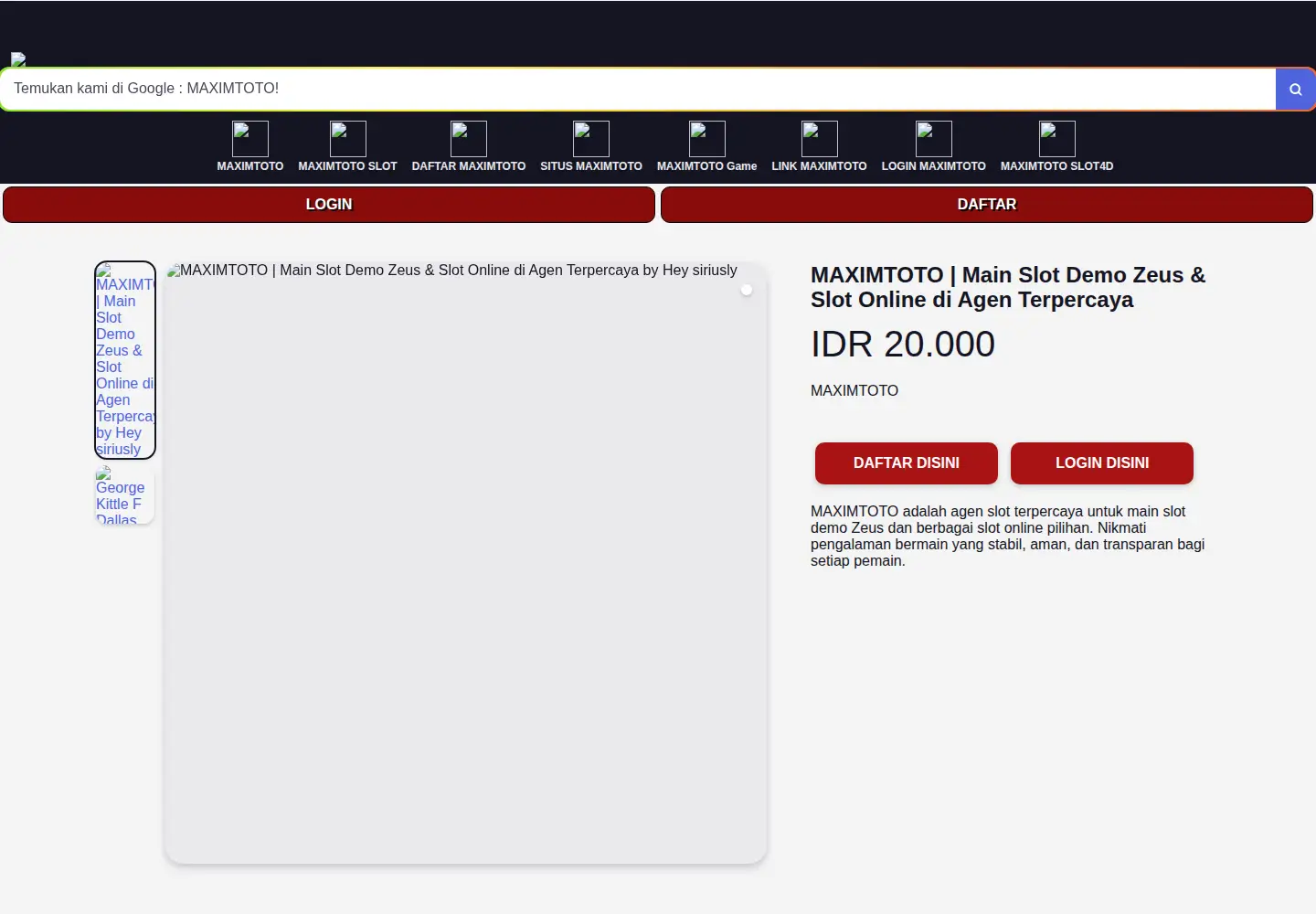This screenshot has height=914, width=1316.
Task: Click the broken site logo image above search
Action: tap(18, 59)
